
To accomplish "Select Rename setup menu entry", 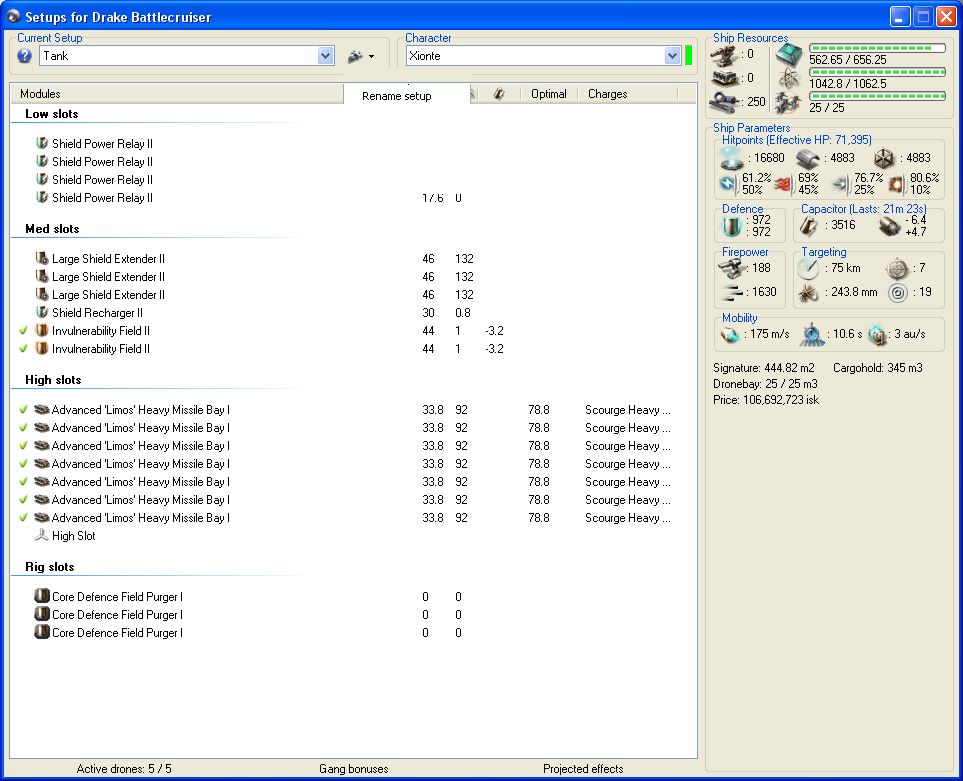I will coord(397,96).
